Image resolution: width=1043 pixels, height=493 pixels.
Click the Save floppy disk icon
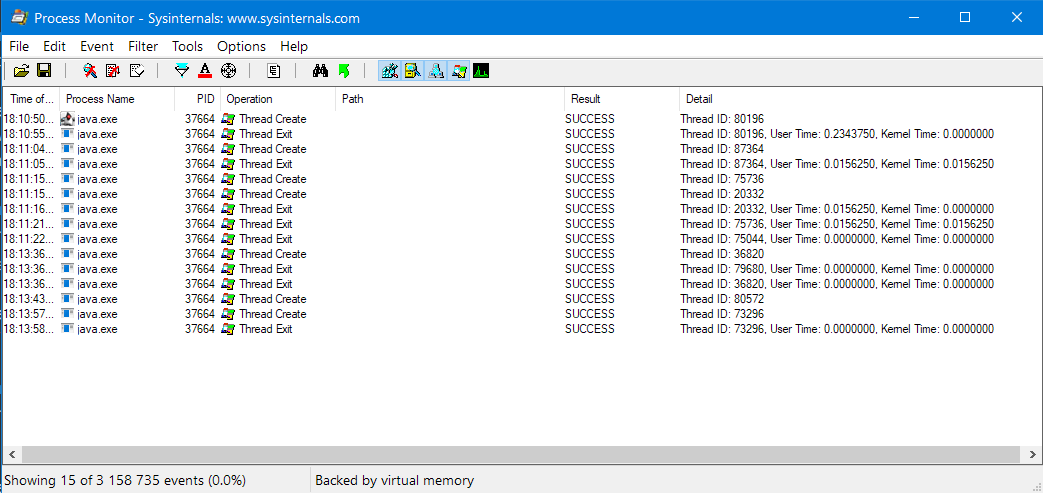(44, 71)
